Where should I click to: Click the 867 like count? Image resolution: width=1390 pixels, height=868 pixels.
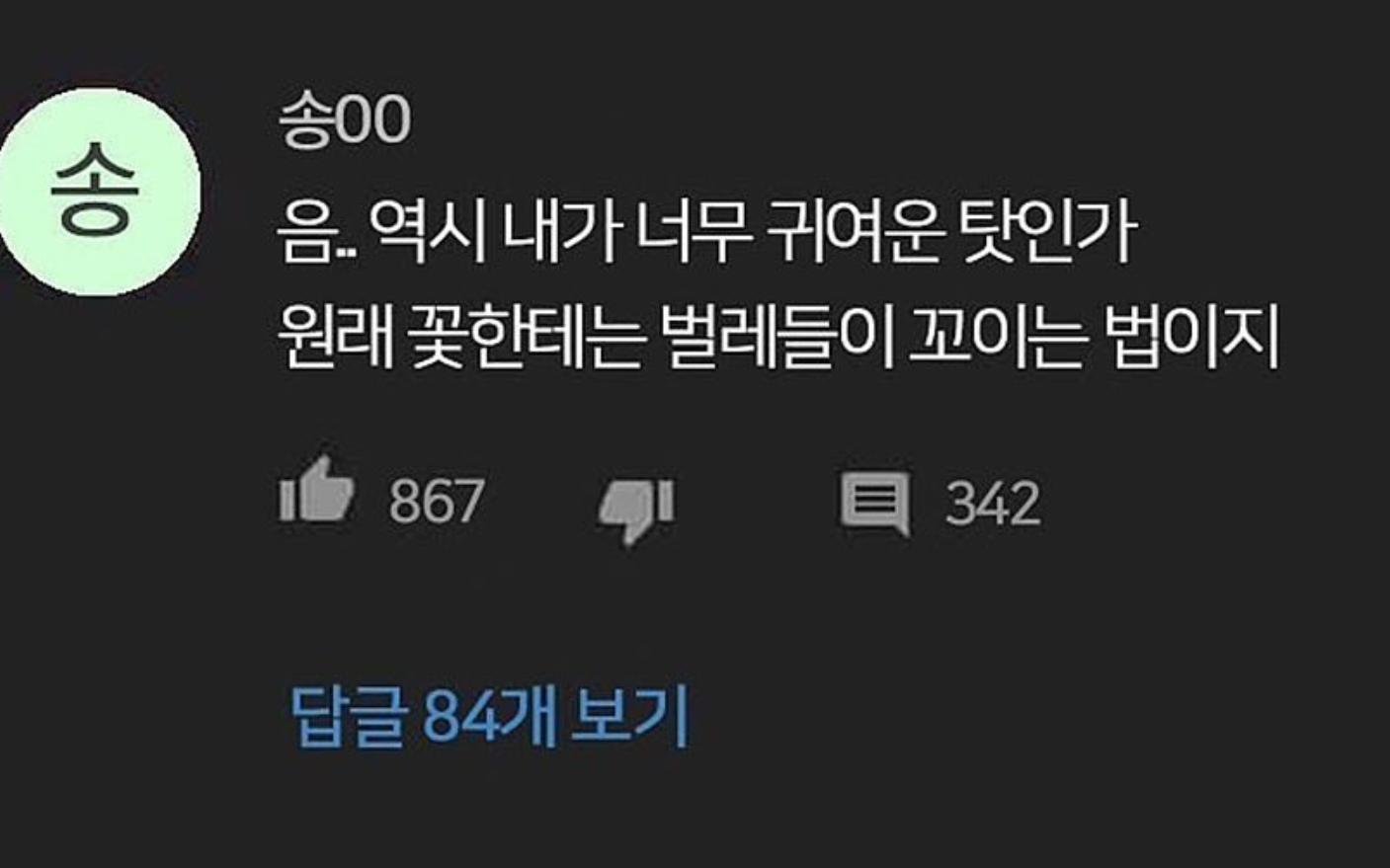(x=436, y=501)
